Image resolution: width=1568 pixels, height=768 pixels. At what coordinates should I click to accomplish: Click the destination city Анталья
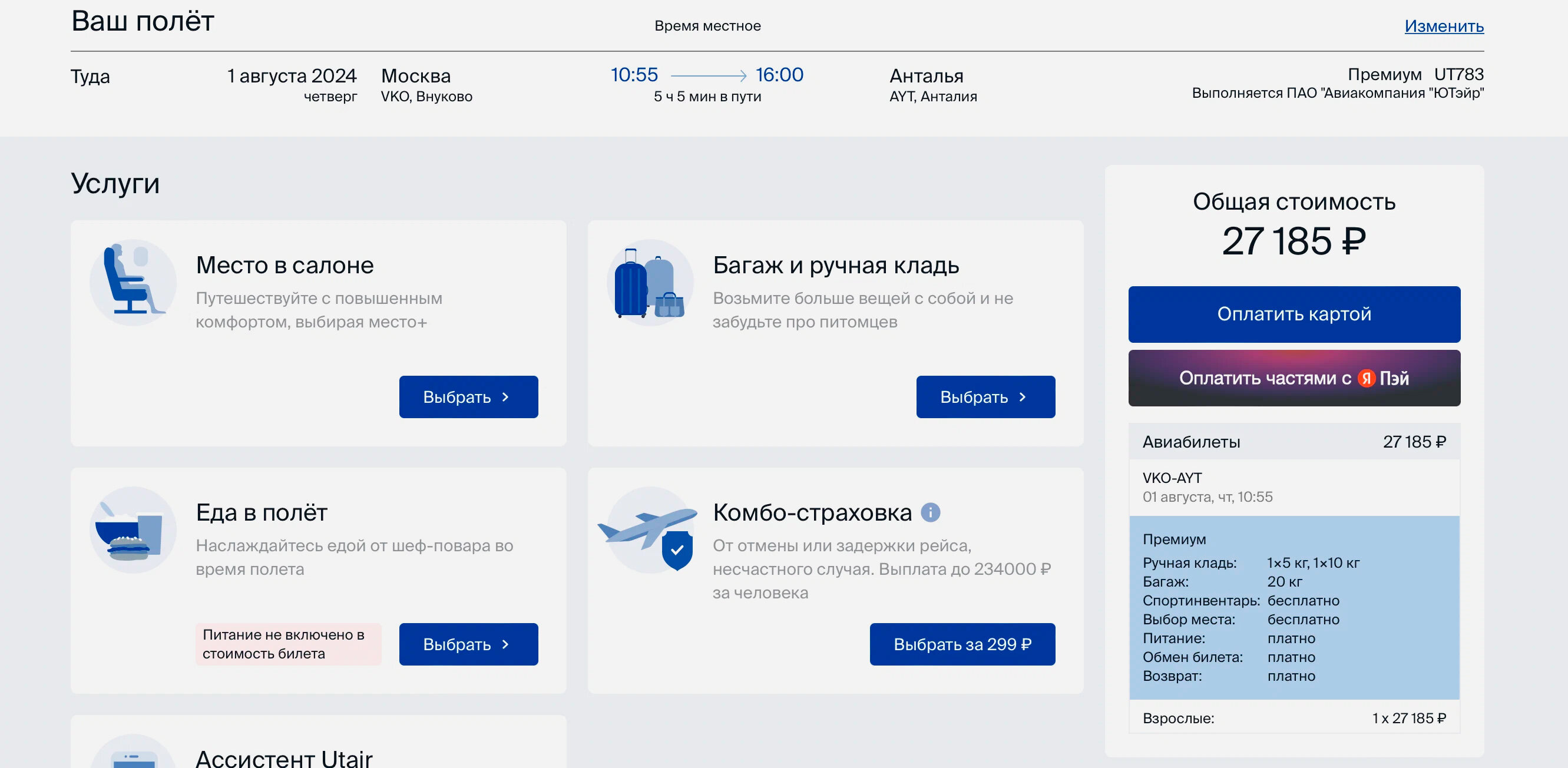(x=926, y=76)
